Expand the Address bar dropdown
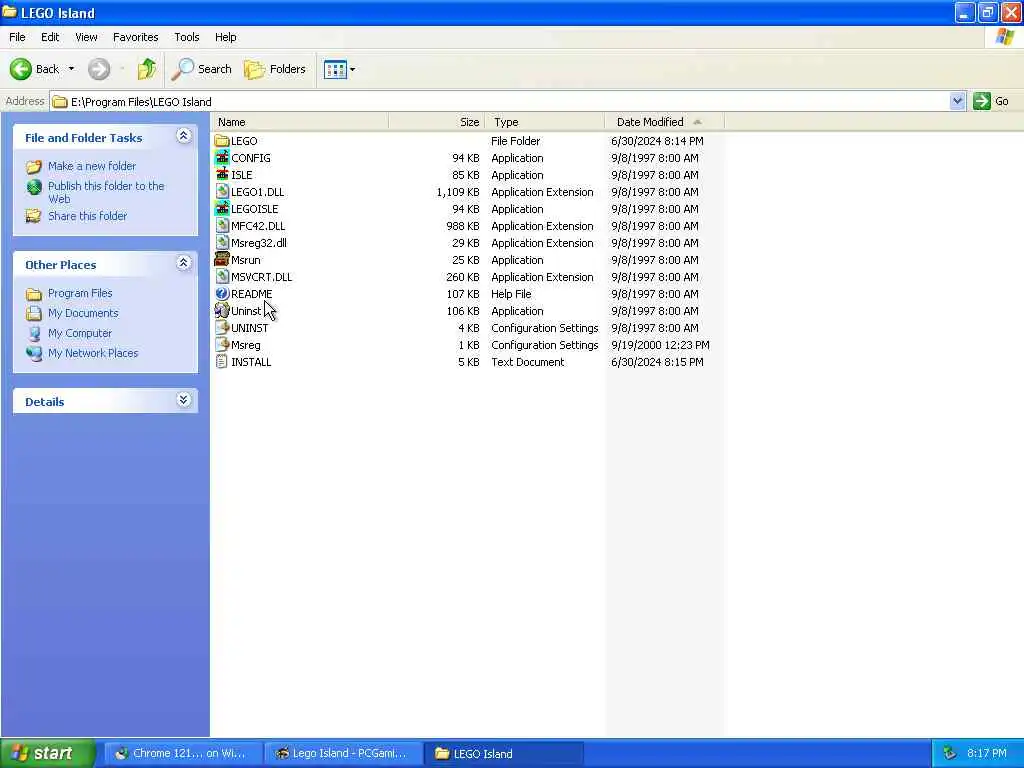Image resolution: width=1024 pixels, height=768 pixels. [x=957, y=101]
